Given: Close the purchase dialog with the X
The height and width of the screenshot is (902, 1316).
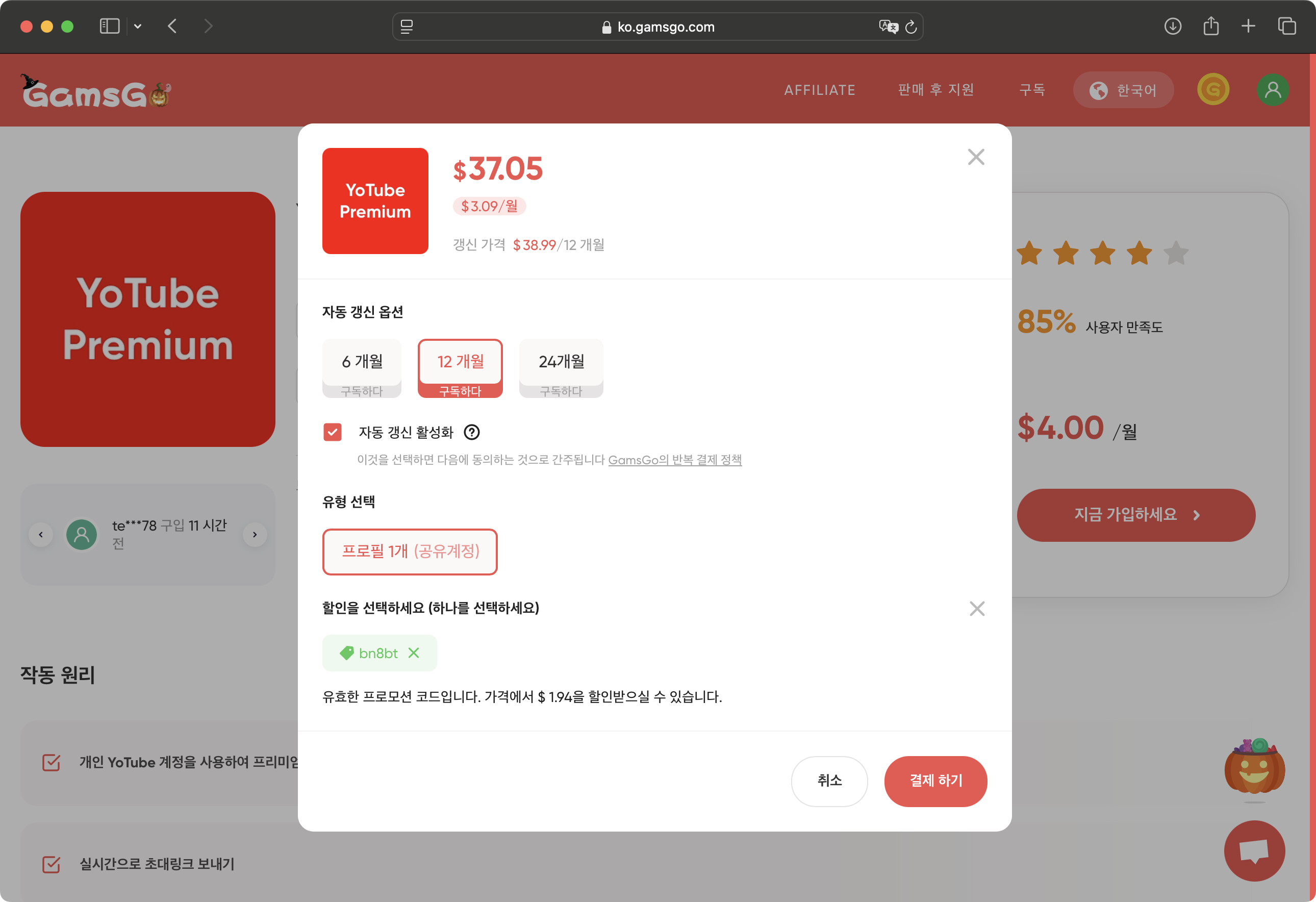Looking at the screenshot, I should pyautogui.click(x=976, y=157).
